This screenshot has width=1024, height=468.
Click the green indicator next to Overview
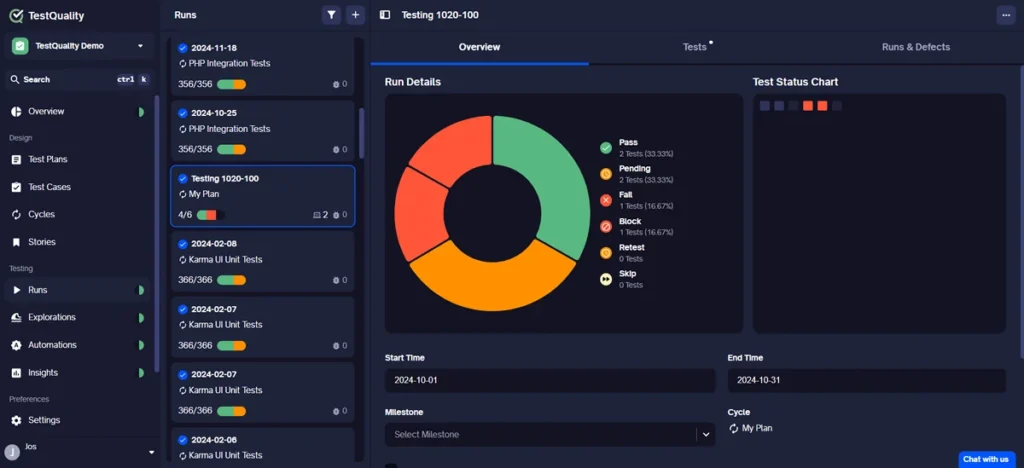click(140, 112)
